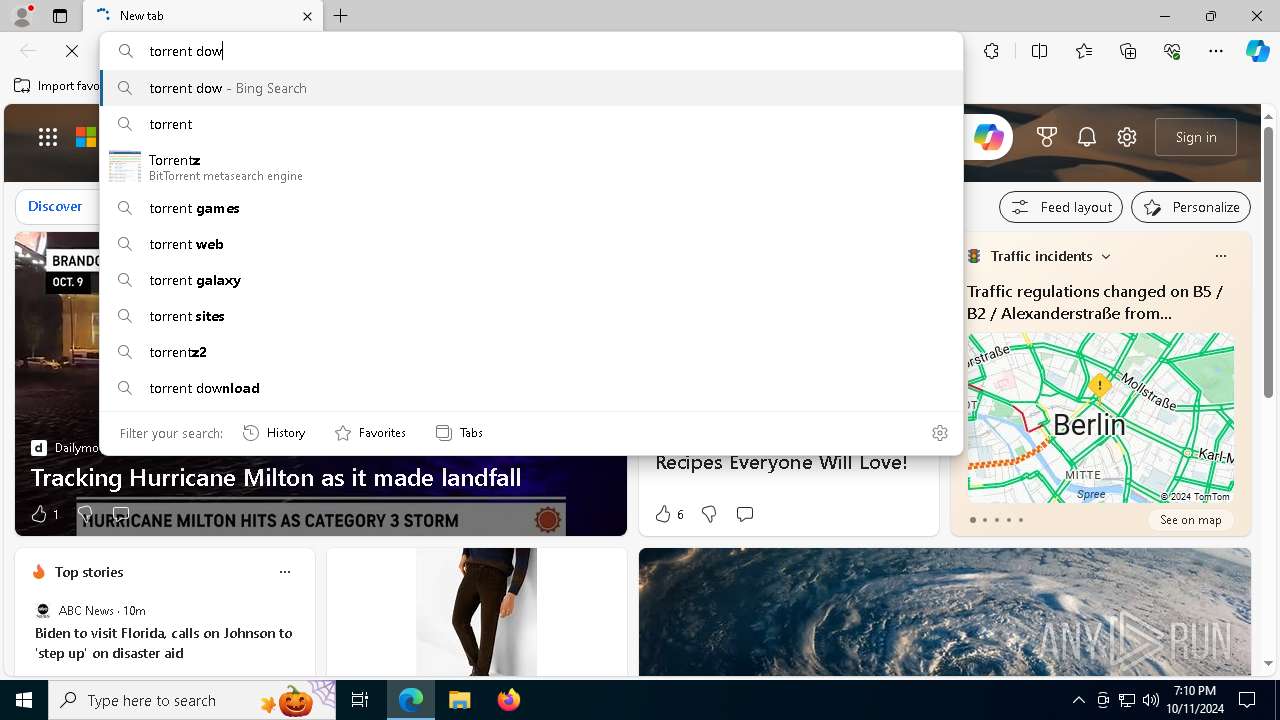Viewport: 1280px width, 720px height.
Task: Dislike the Recipes article
Action: tap(709, 514)
